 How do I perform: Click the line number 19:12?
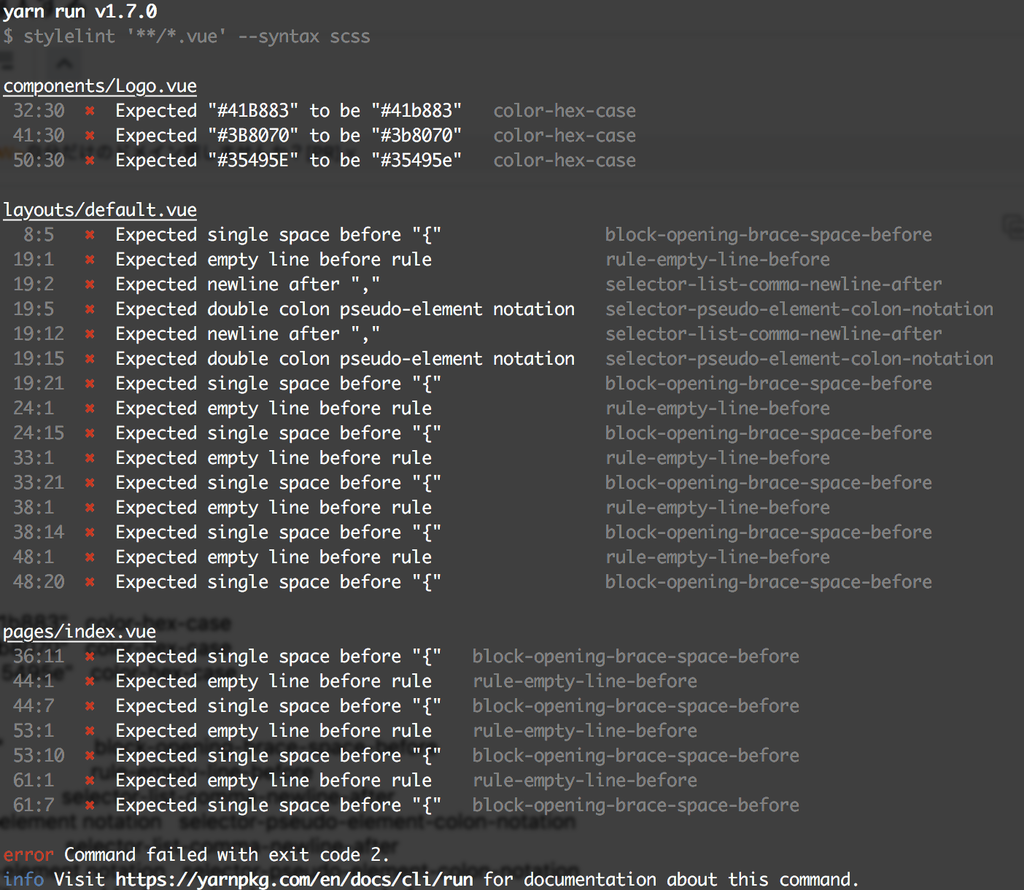coord(39,334)
